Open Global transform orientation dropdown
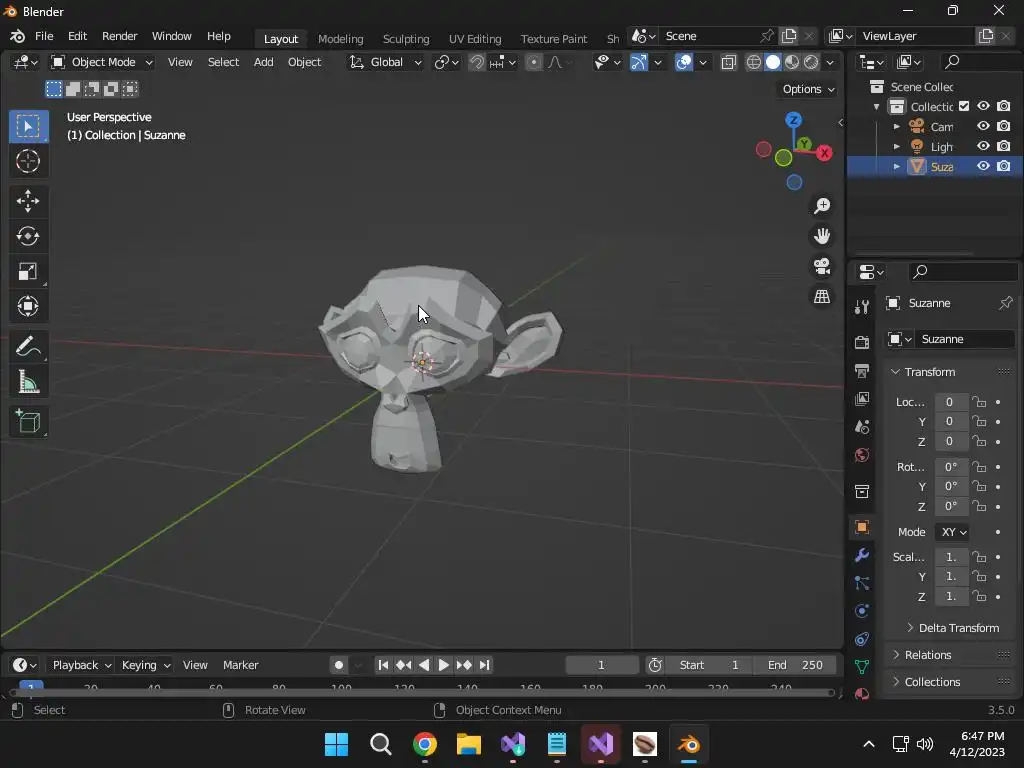 coord(385,62)
